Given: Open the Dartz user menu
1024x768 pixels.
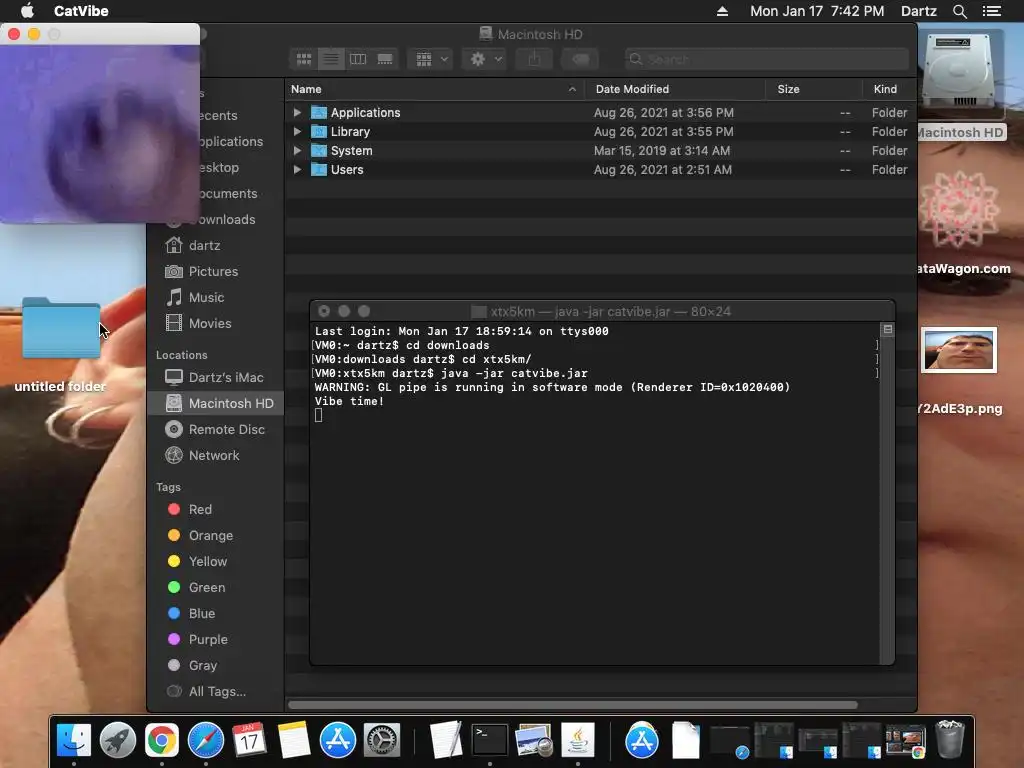Looking at the screenshot, I should [918, 11].
